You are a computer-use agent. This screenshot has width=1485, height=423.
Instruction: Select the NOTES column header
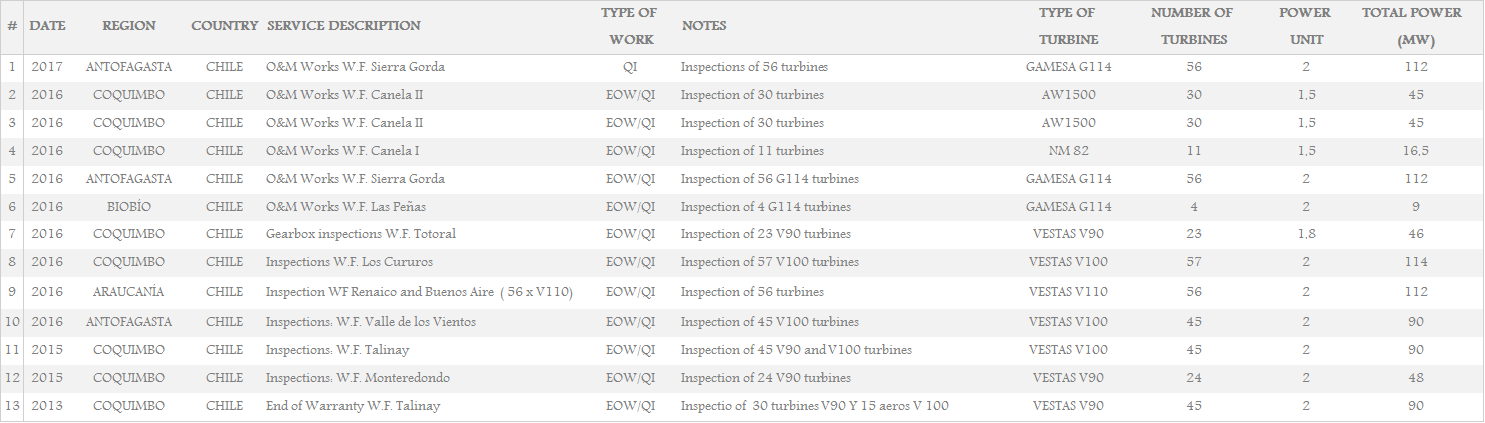704,26
